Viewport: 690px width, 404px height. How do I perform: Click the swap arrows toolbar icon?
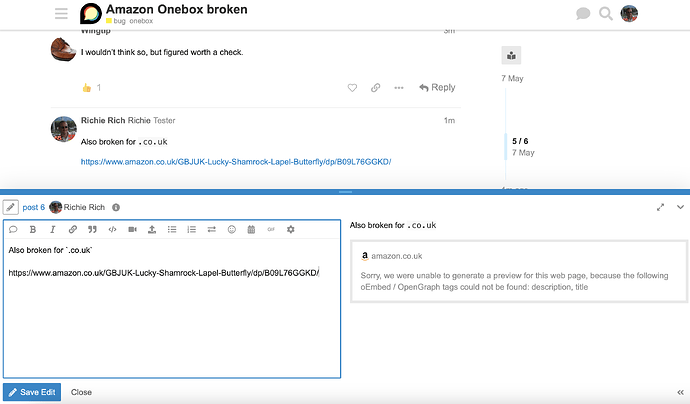212,229
